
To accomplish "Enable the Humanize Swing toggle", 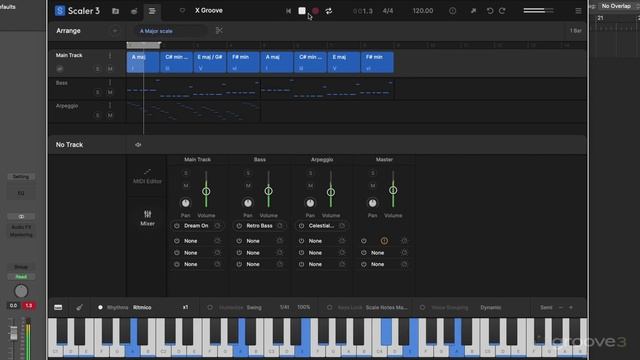I will coord(210,307).
